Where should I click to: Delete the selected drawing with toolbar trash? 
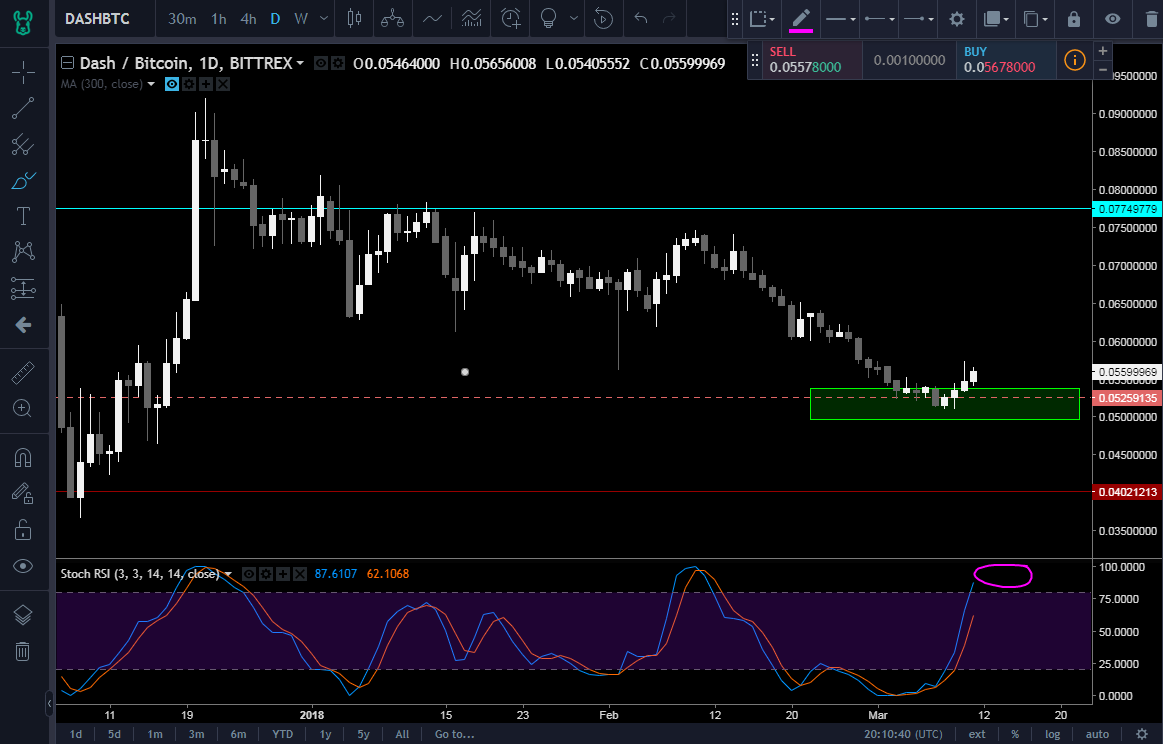(1152, 19)
